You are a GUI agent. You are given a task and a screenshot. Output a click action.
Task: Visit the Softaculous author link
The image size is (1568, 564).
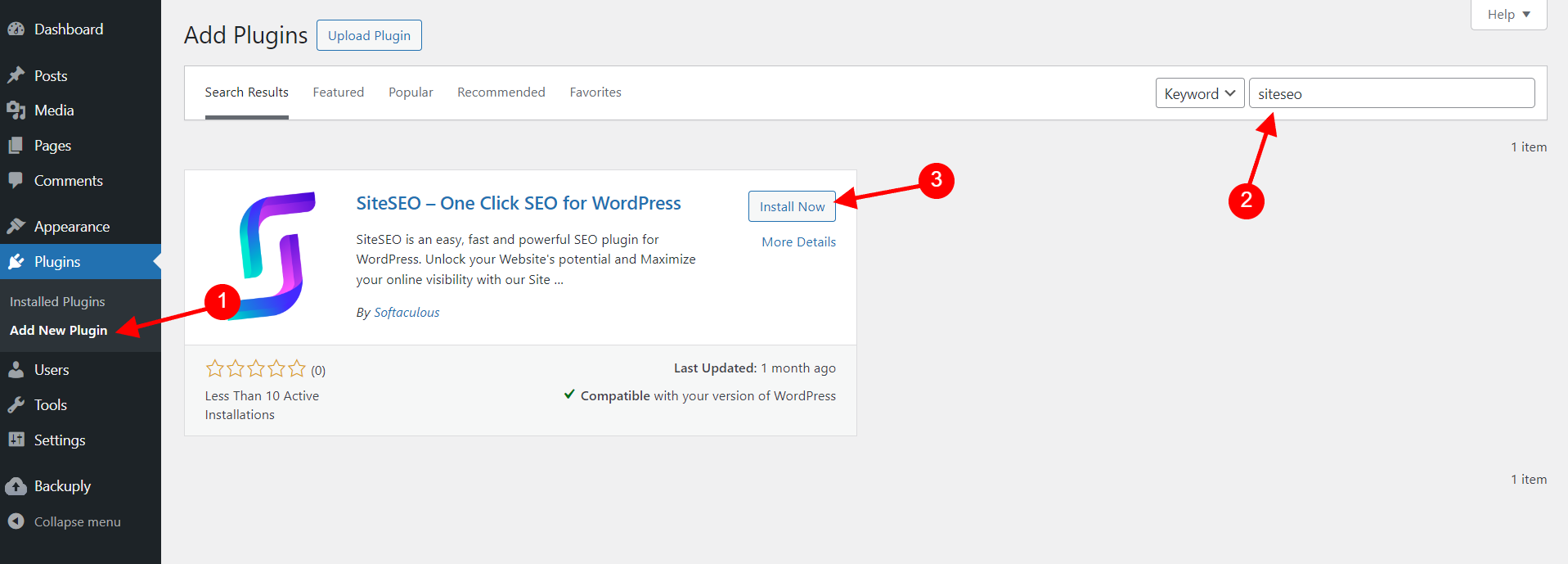(x=407, y=312)
